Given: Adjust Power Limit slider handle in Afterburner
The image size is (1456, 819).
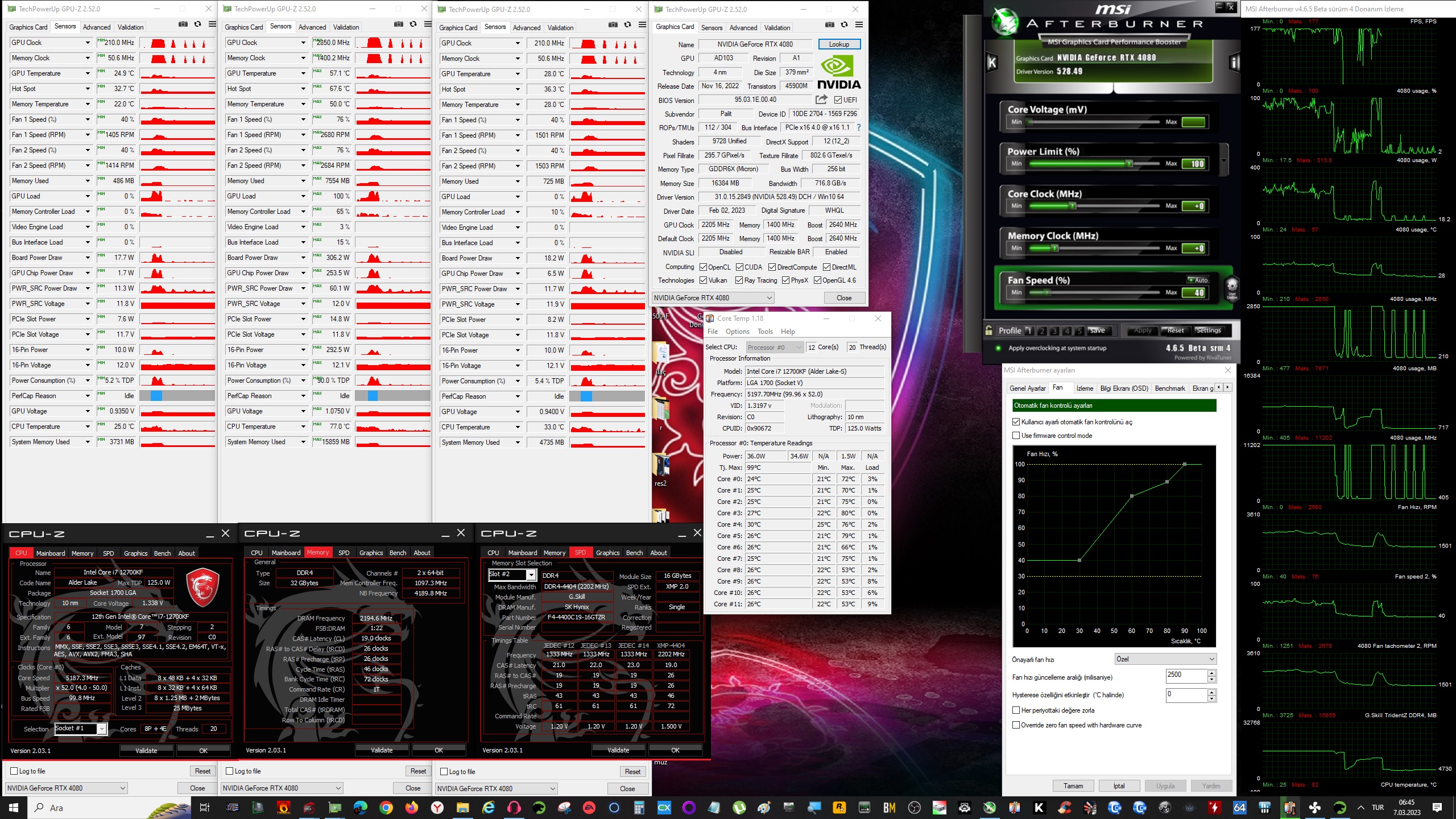Looking at the screenshot, I should [x=1129, y=164].
